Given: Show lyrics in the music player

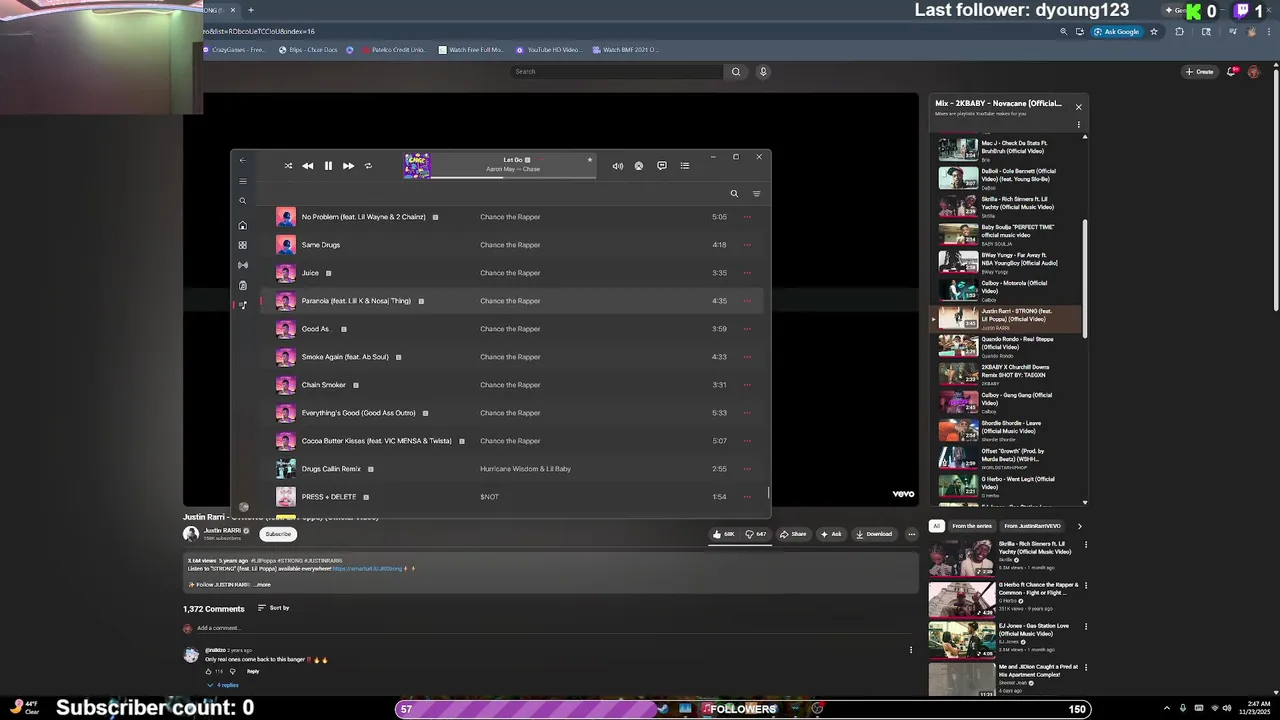Looking at the screenshot, I should tap(662, 166).
